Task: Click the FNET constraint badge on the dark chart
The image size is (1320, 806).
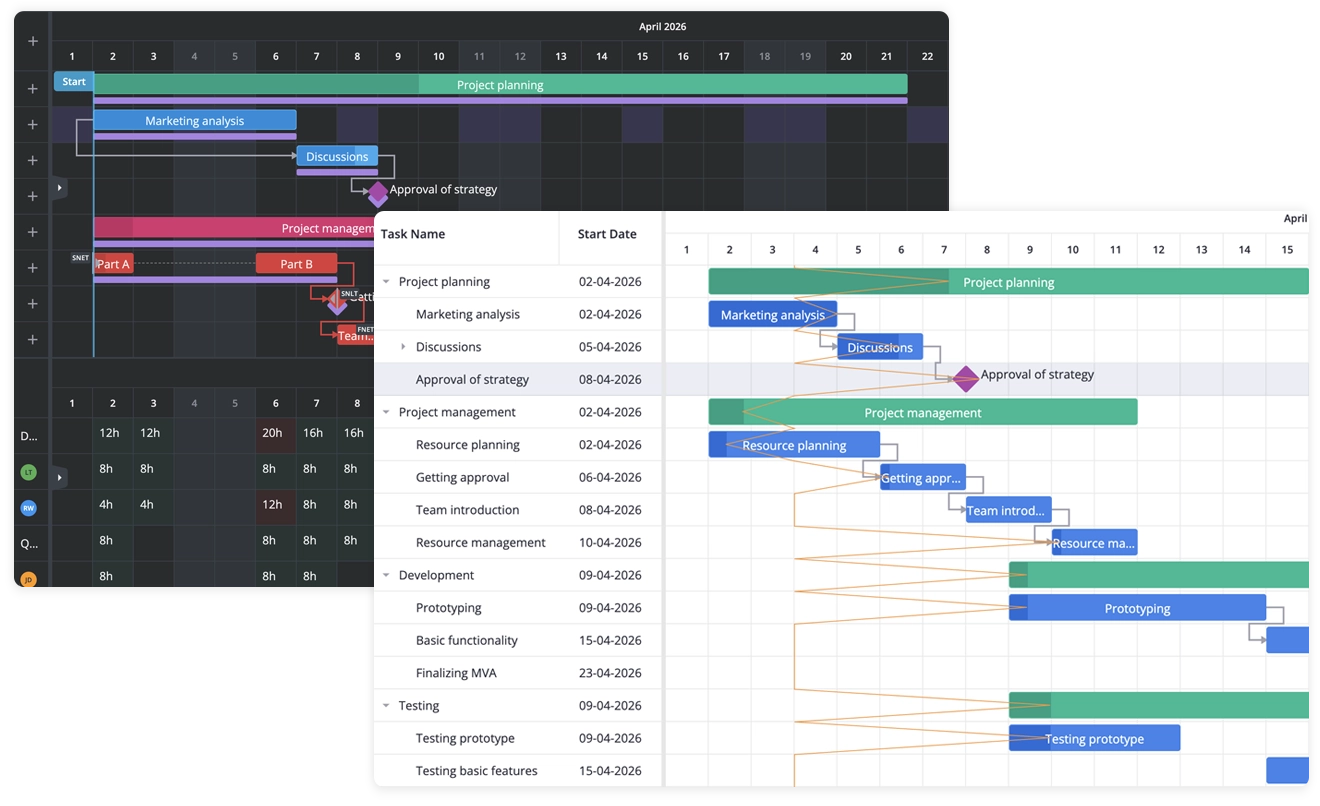Action: (365, 329)
